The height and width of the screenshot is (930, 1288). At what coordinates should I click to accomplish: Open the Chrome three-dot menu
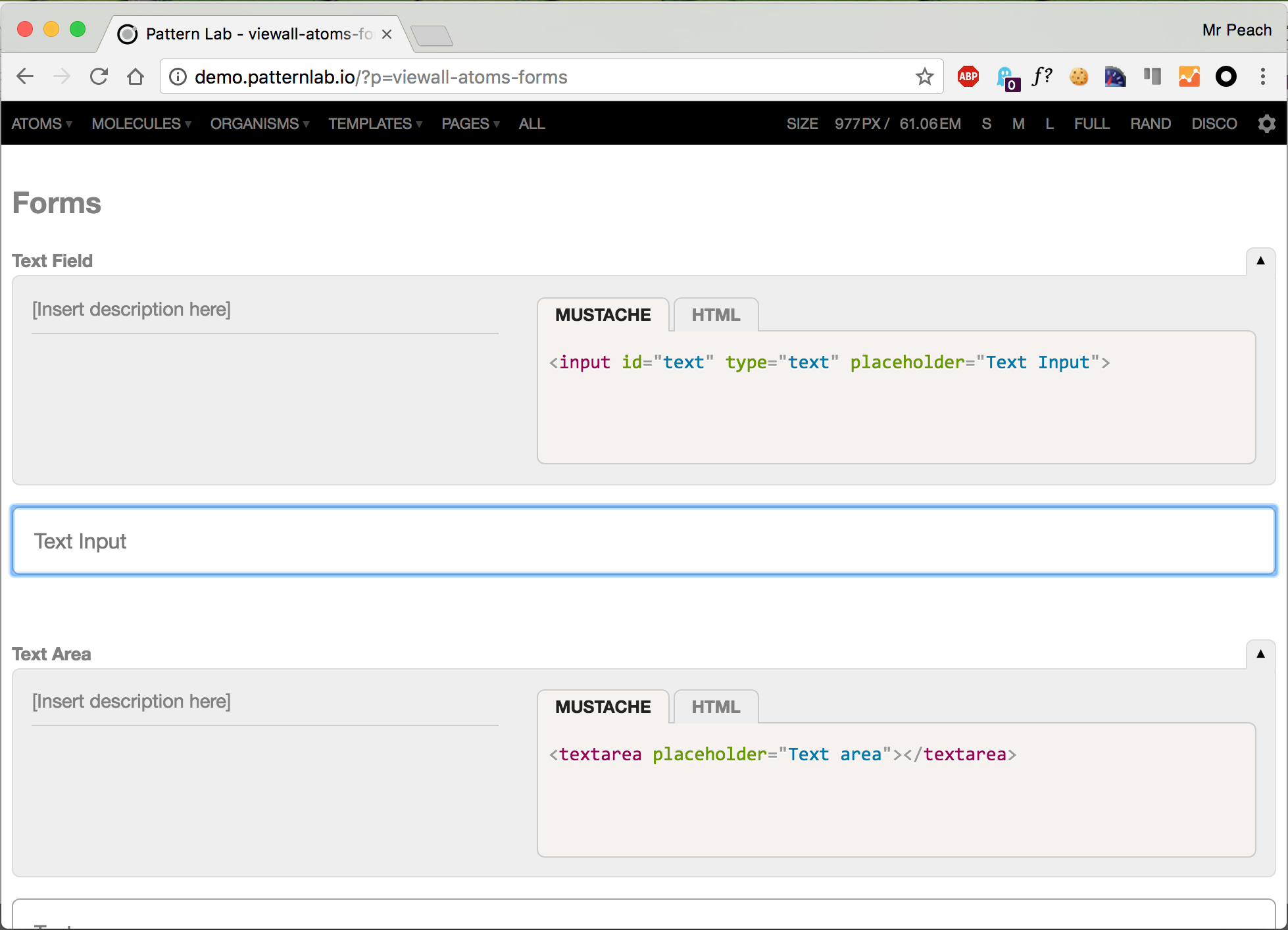click(x=1263, y=77)
